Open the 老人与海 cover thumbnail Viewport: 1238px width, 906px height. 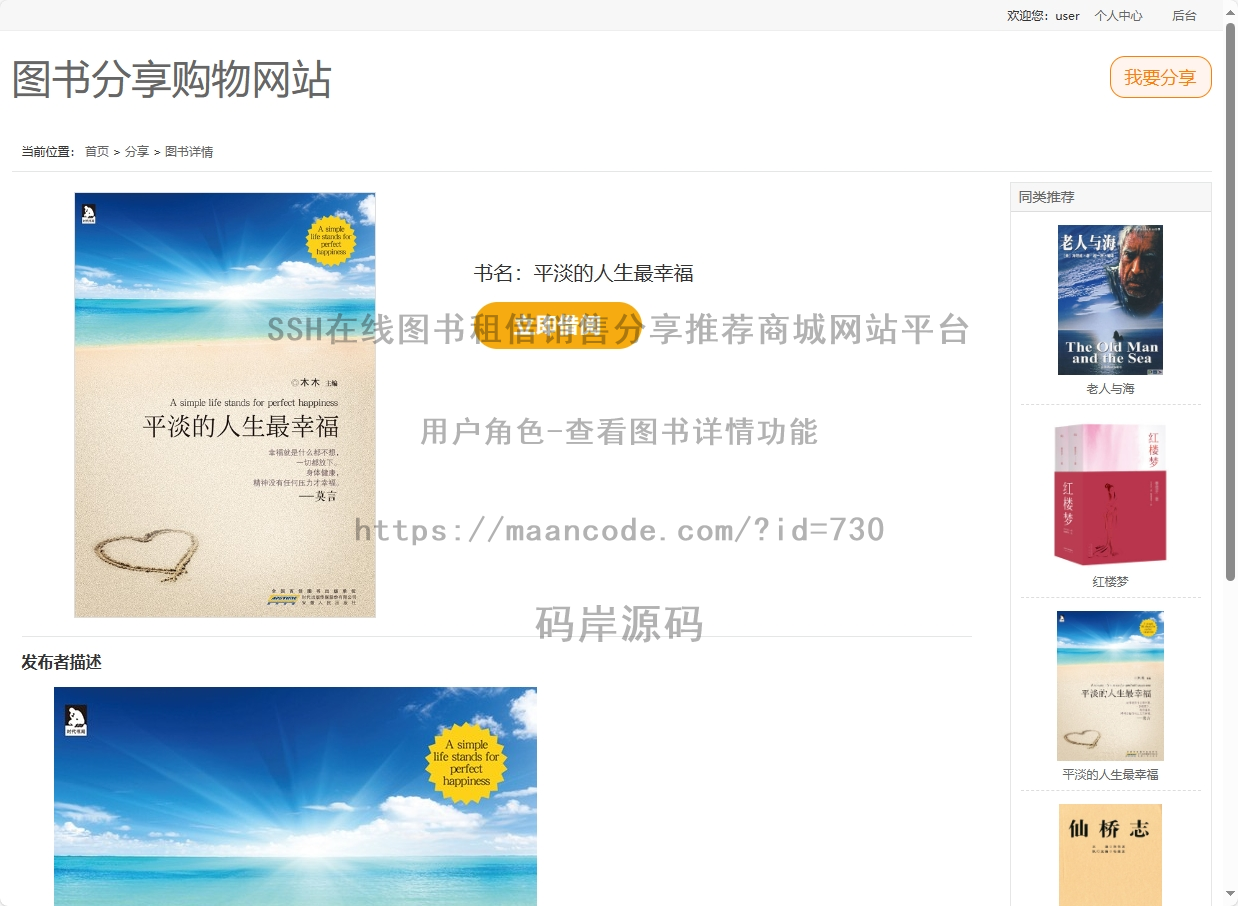point(1110,300)
